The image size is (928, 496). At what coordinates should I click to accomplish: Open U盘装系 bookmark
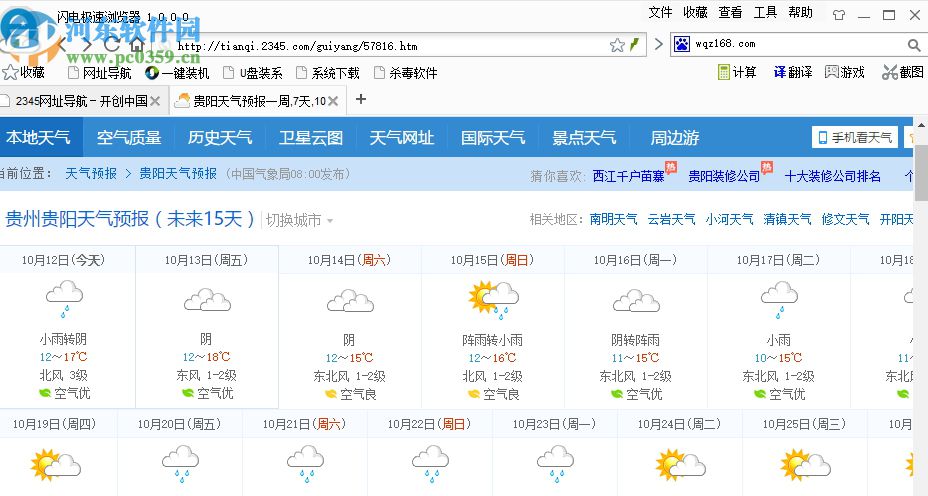tap(253, 73)
